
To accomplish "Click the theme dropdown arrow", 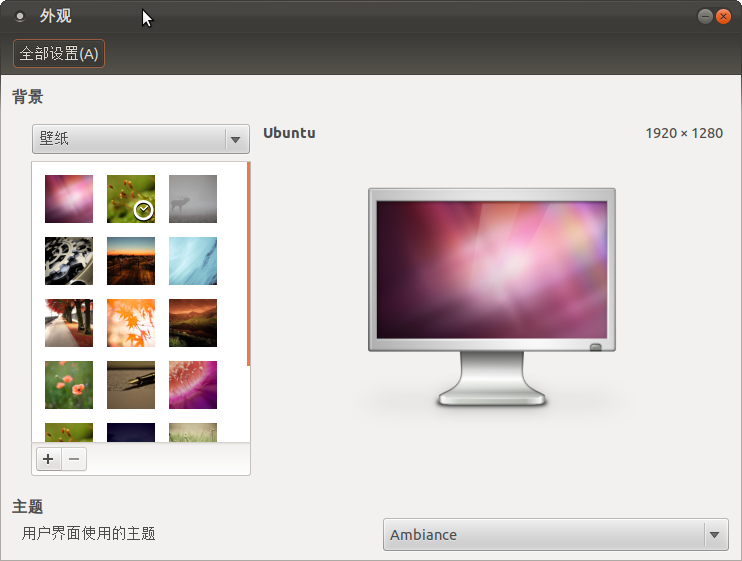I will coord(715,535).
